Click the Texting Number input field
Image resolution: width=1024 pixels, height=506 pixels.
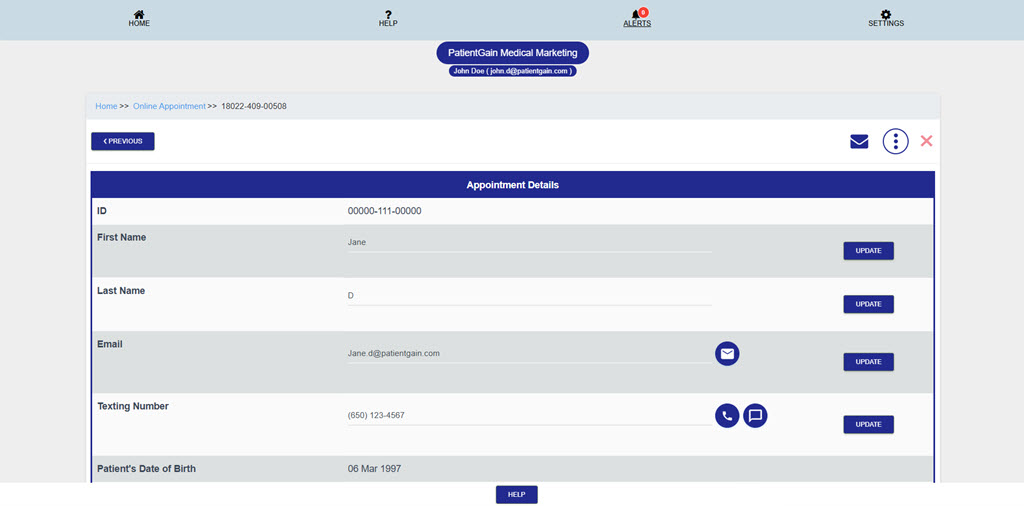click(x=529, y=415)
